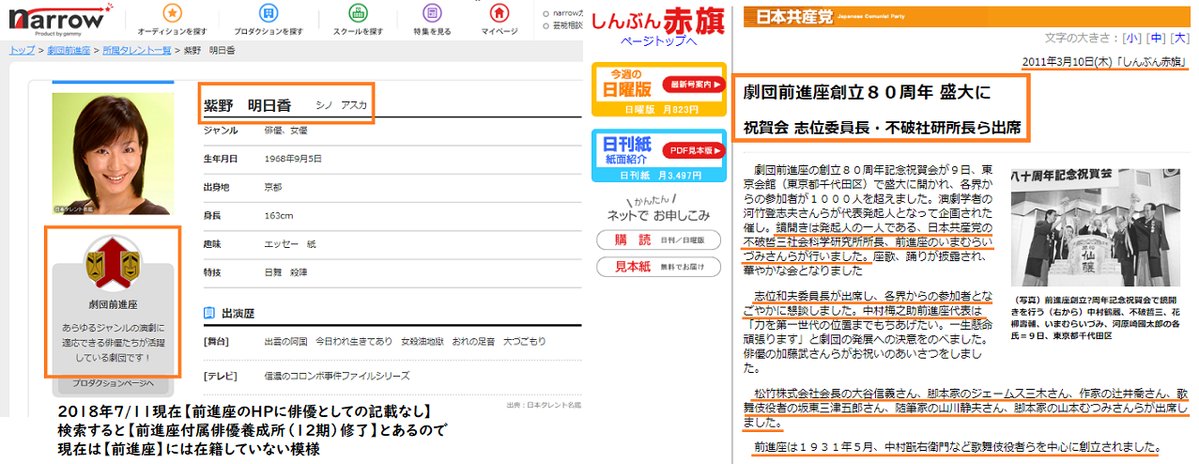Click the 出演歴 section icon
Image resolution: width=1199 pixels, height=464 pixels.
pyautogui.click(x=209, y=313)
